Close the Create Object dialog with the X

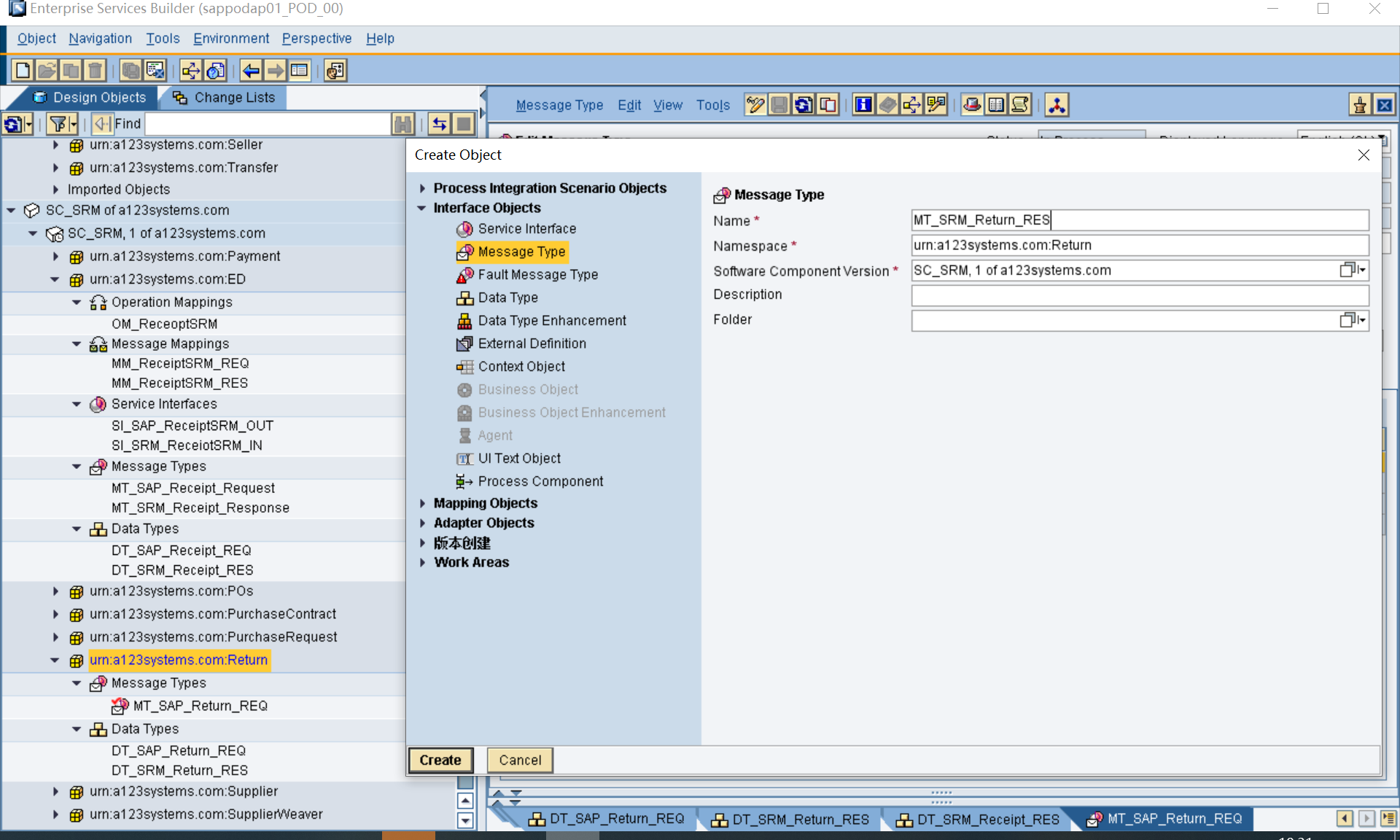[x=1364, y=155]
